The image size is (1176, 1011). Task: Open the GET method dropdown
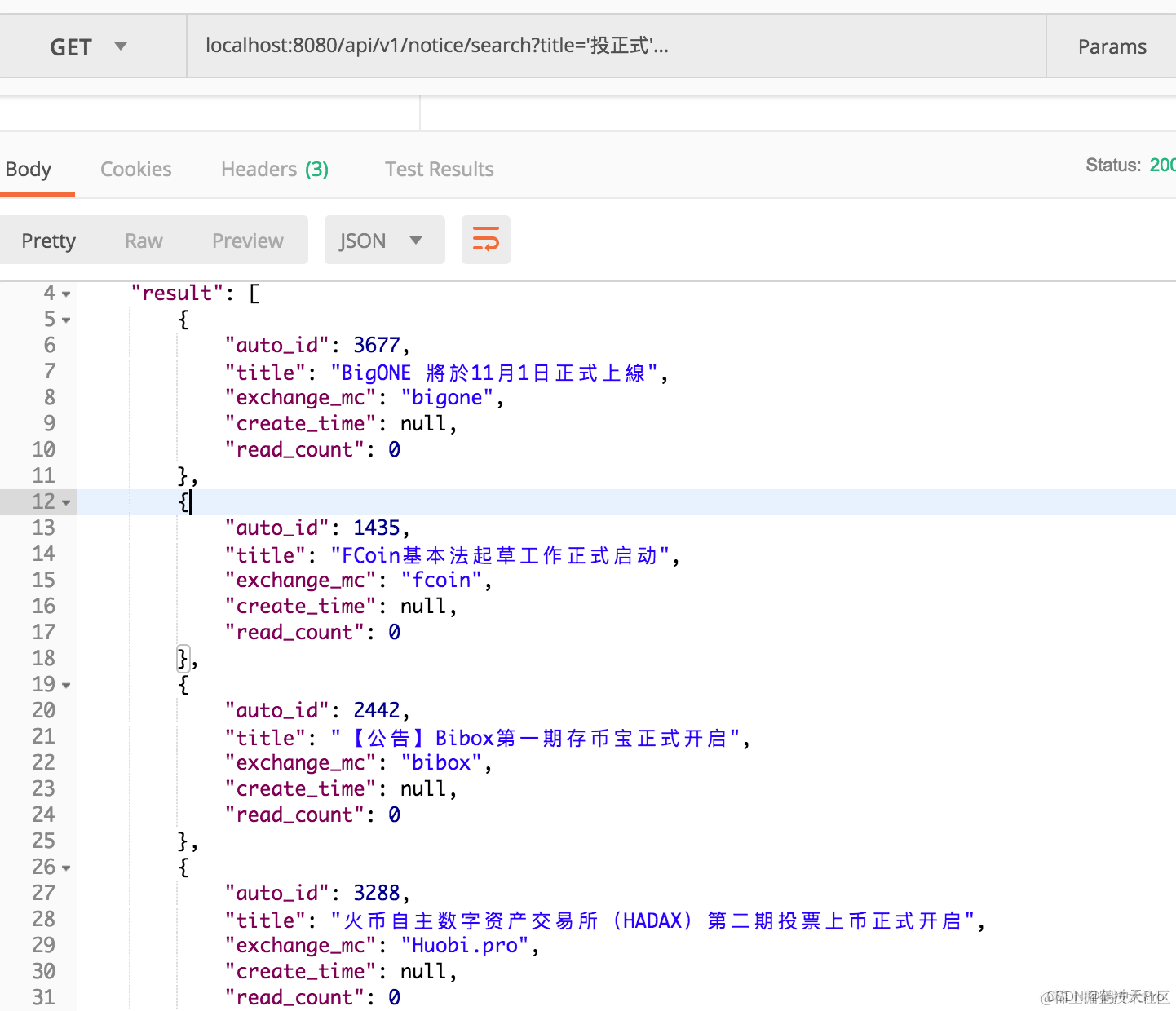coord(92,46)
